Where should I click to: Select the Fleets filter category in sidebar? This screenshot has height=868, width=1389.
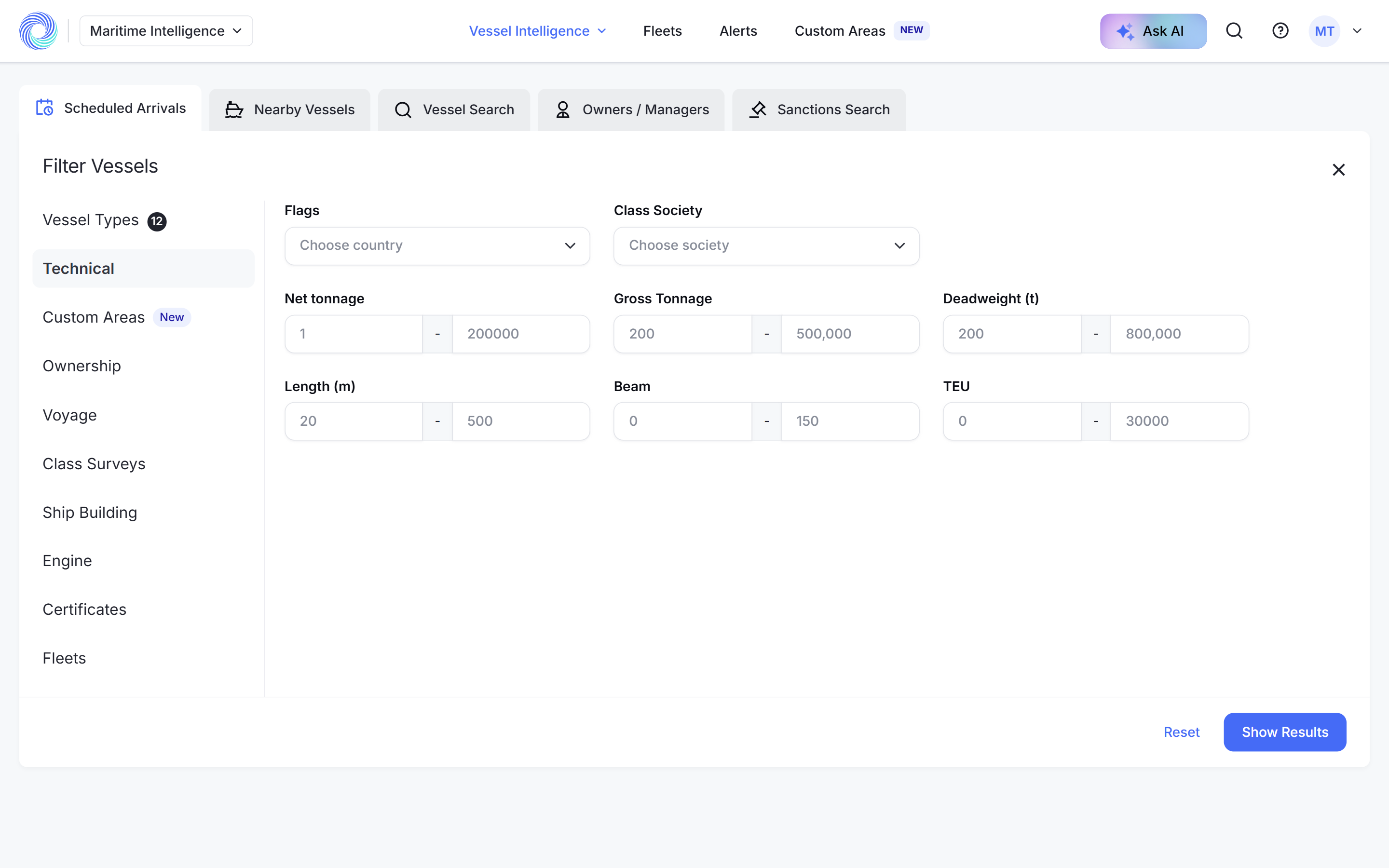tap(144, 658)
